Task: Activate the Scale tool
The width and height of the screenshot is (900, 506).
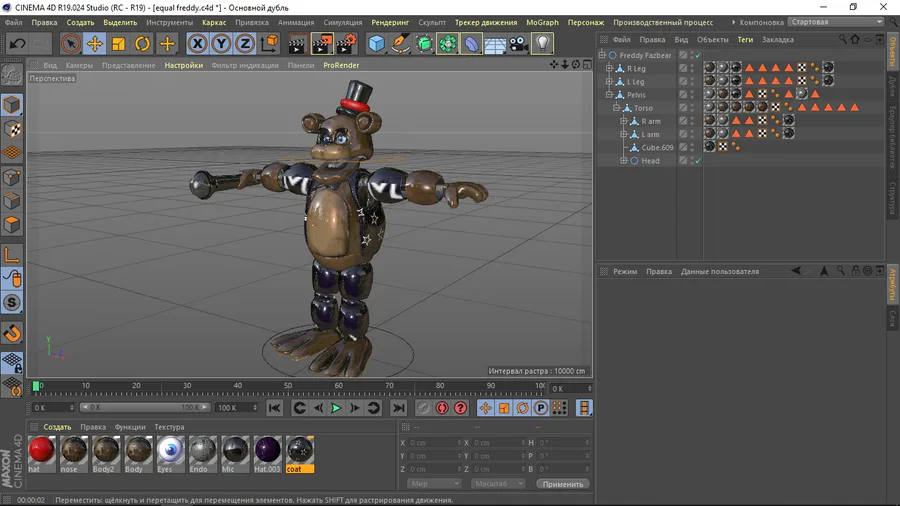Action: point(118,44)
